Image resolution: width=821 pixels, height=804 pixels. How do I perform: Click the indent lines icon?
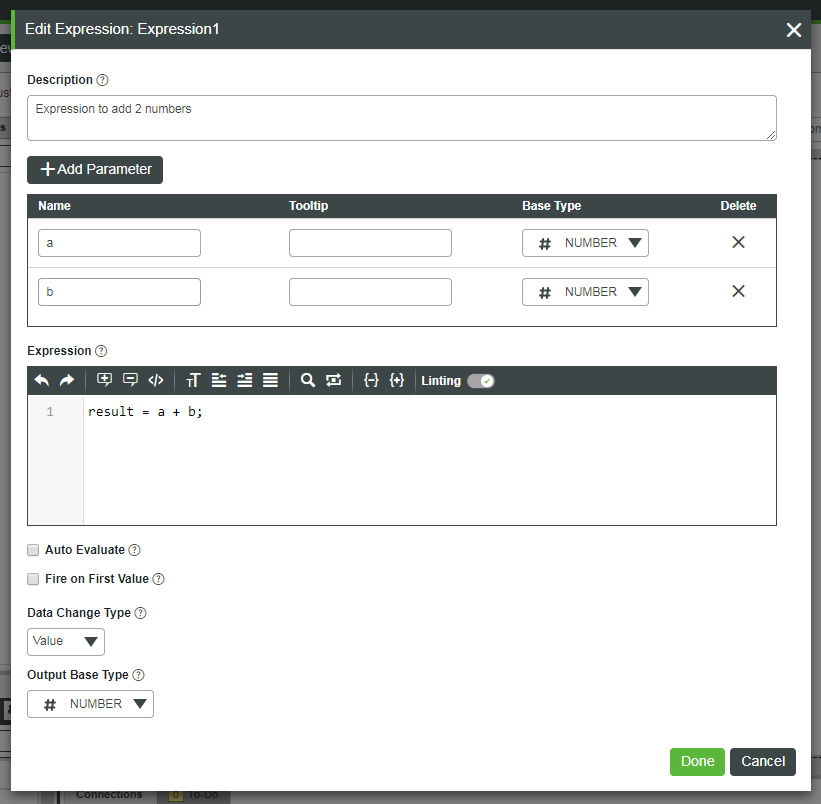(x=245, y=381)
